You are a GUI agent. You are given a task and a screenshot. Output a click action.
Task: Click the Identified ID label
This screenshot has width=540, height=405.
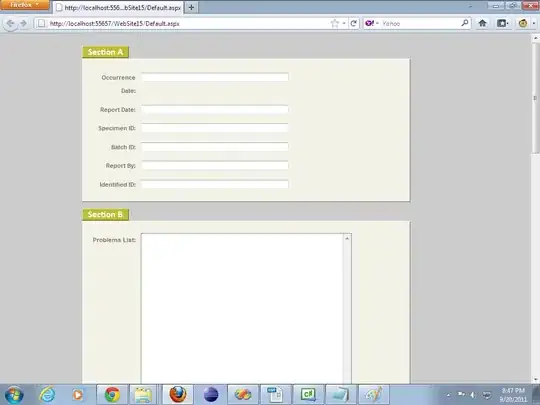coord(117,185)
